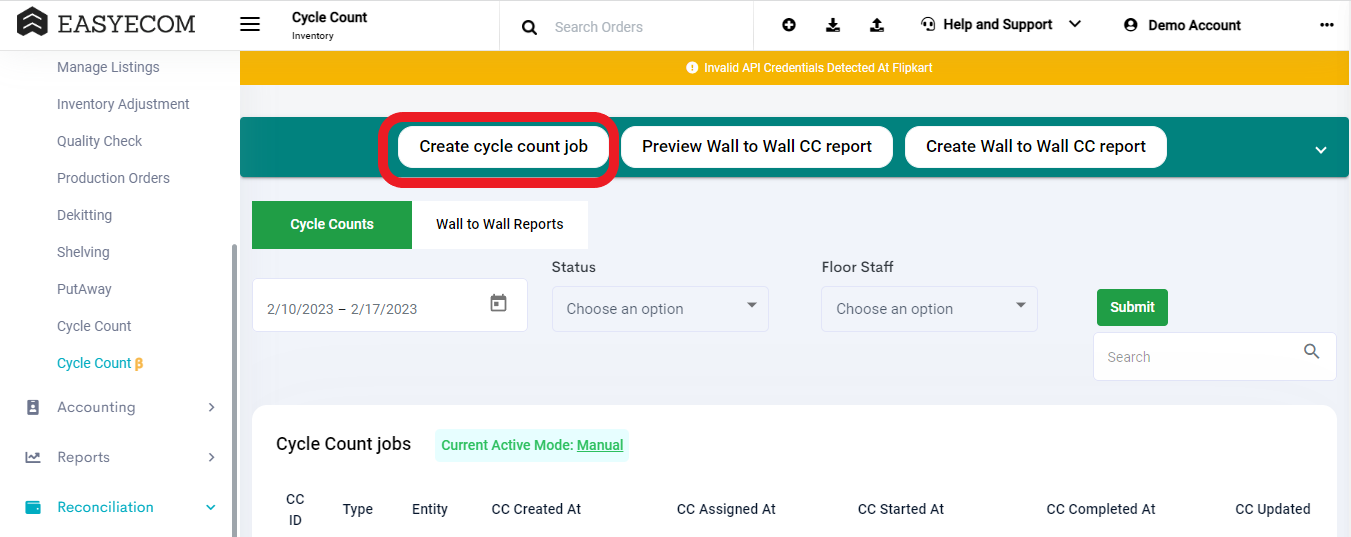This screenshot has height=537, width=1351.
Task: Open calendar icon in date range field
Action: (x=498, y=303)
